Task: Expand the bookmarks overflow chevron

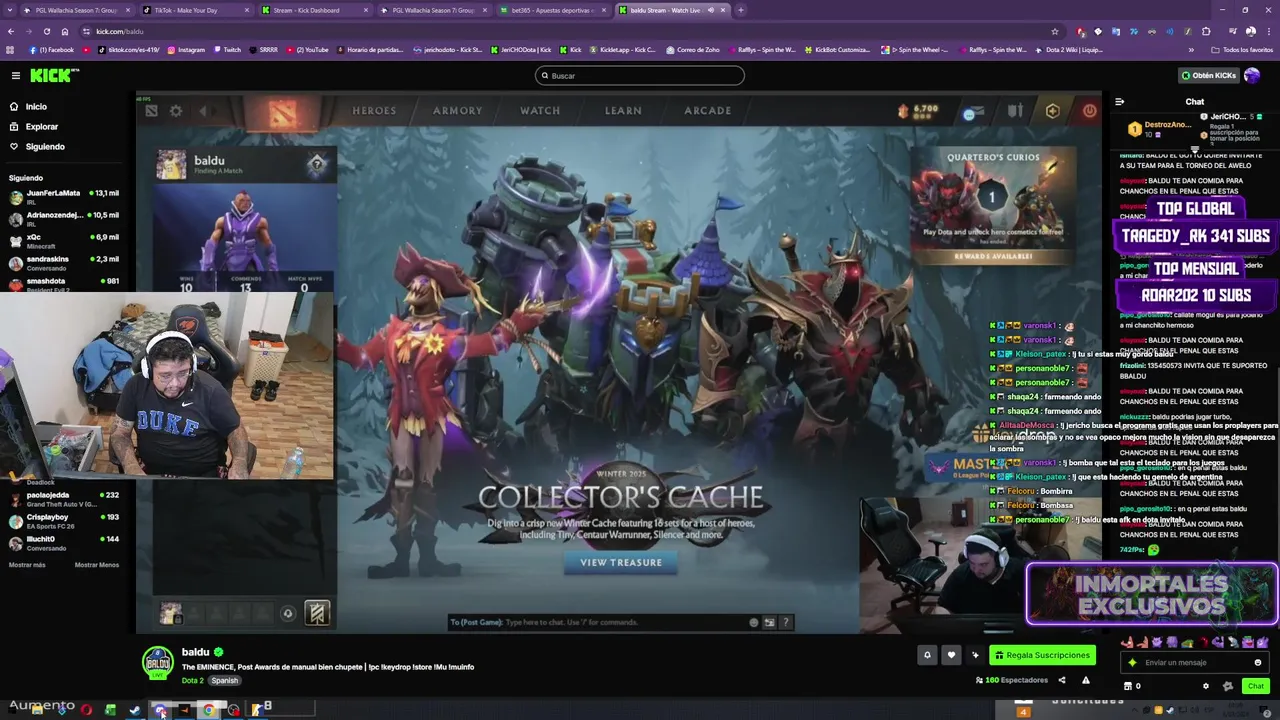Action: [1191, 49]
